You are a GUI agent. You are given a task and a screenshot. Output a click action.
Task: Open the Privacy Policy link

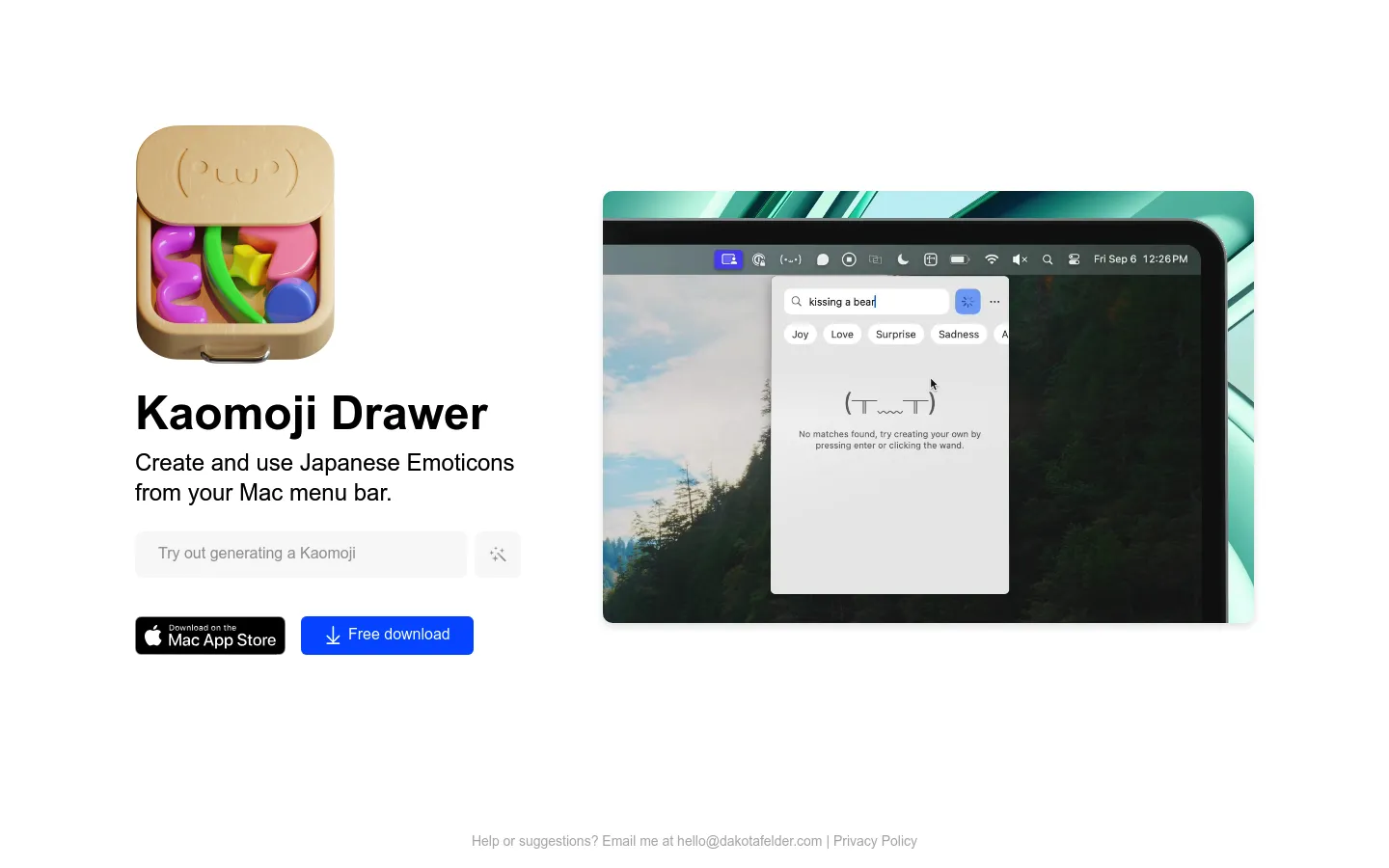[x=875, y=841]
